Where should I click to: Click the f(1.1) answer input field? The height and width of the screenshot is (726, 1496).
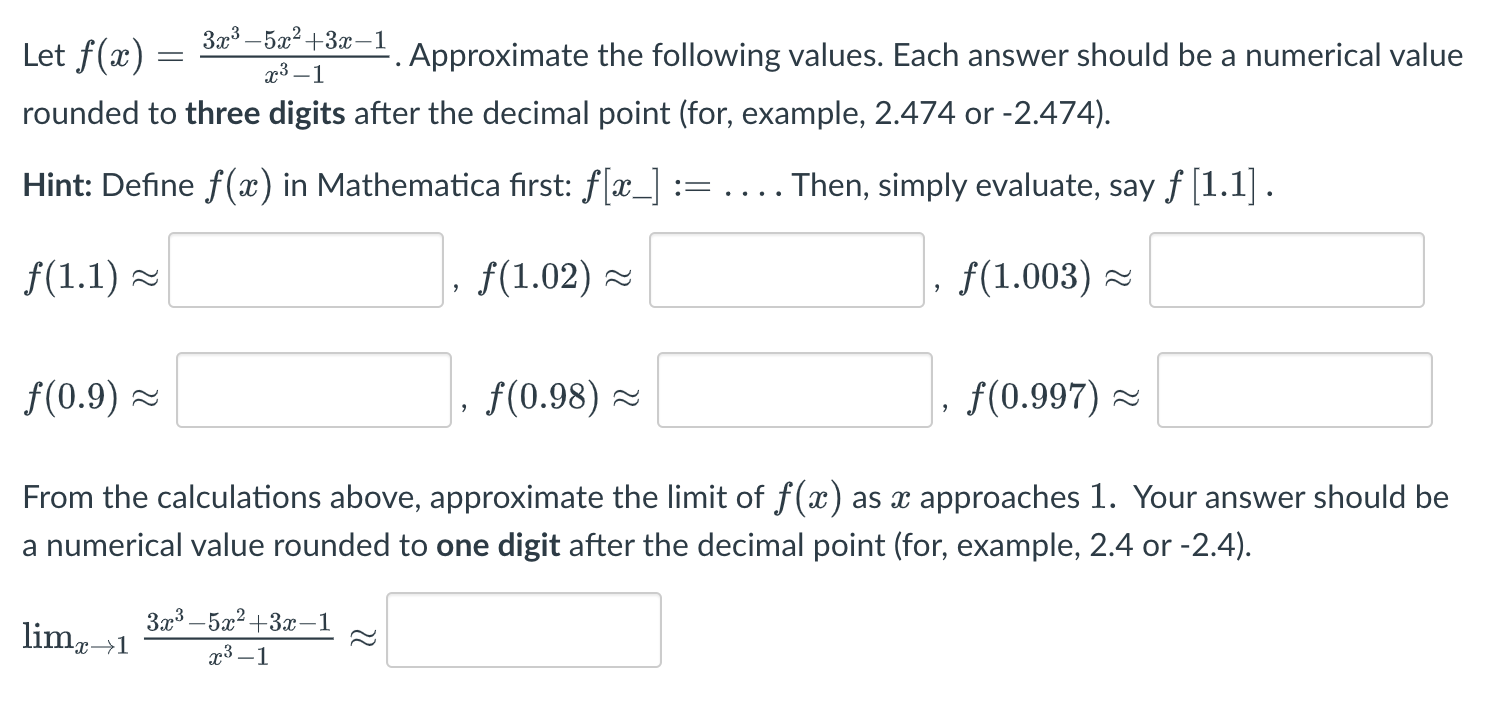click(305, 271)
